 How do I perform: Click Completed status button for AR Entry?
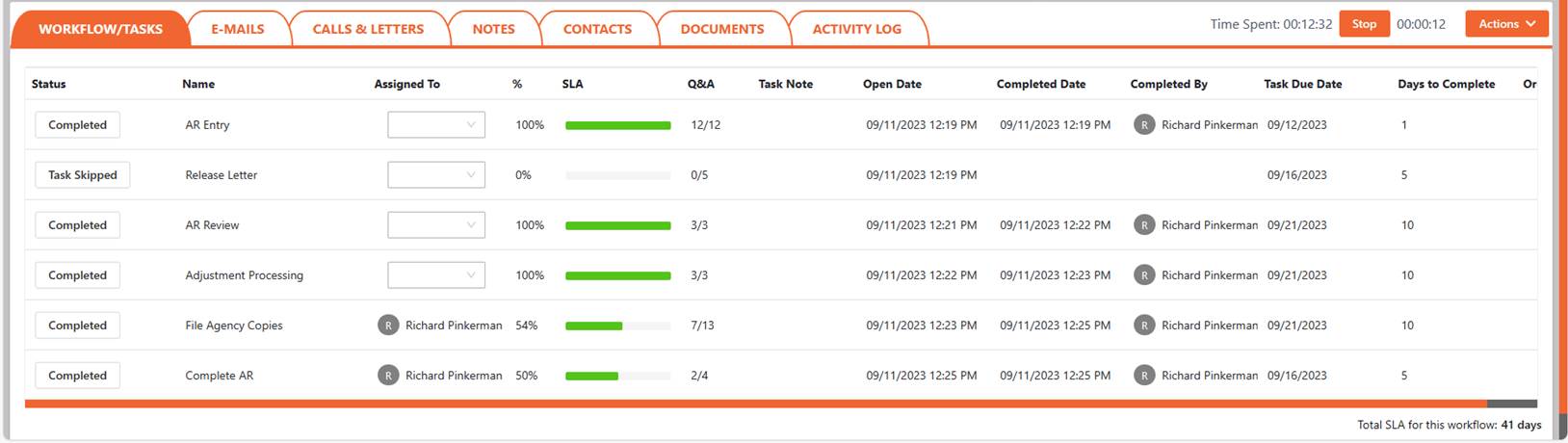(x=78, y=125)
